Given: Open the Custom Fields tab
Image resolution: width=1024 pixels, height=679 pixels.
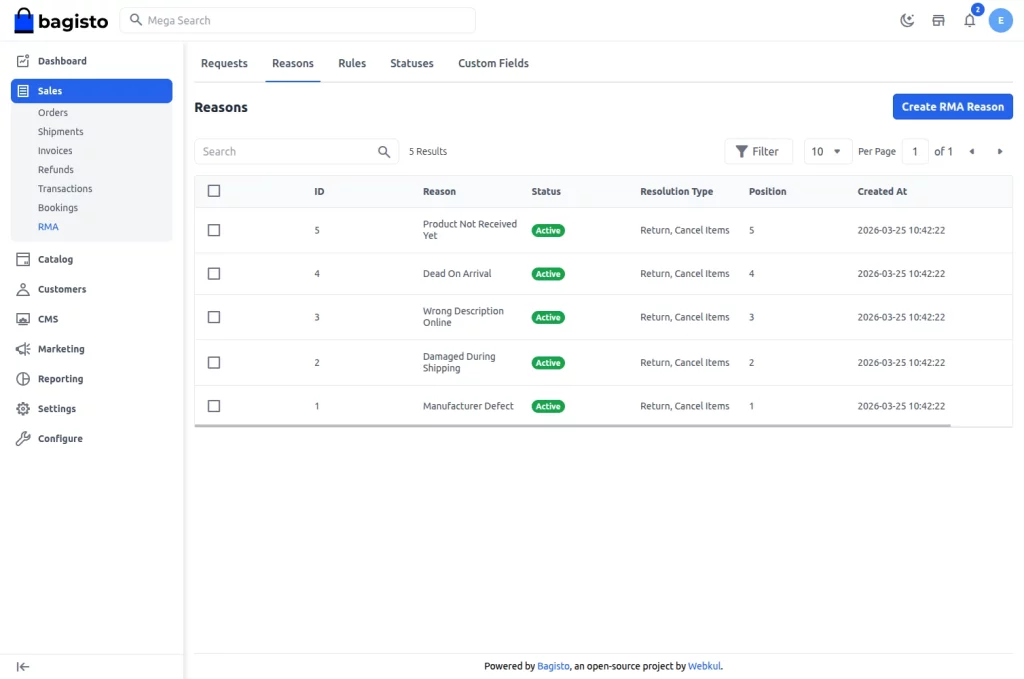Looking at the screenshot, I should [493, 63].
